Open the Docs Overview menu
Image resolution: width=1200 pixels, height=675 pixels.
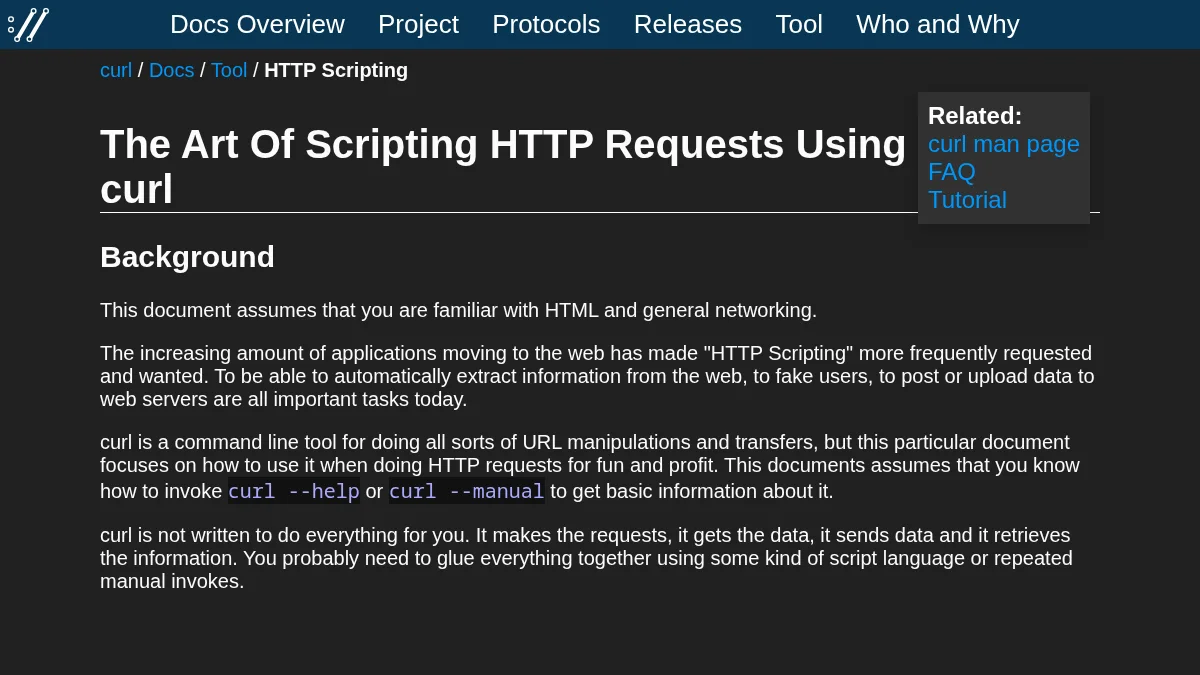point(257,24)
